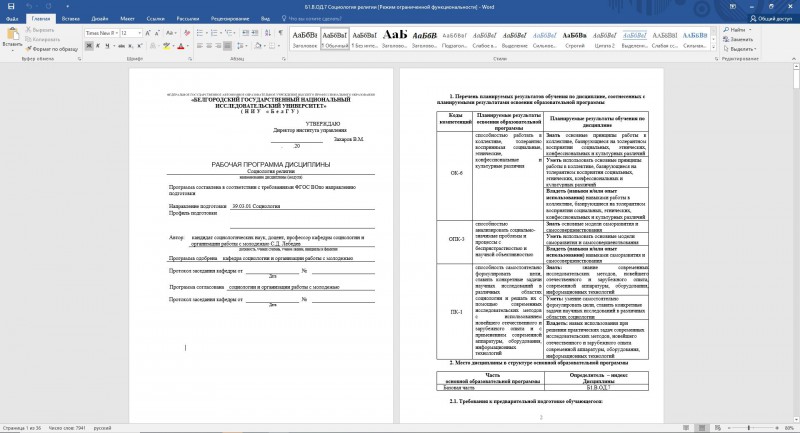Adjust the zoom slider in the status bar
800x433 pixels.
(x=748, y=428)
